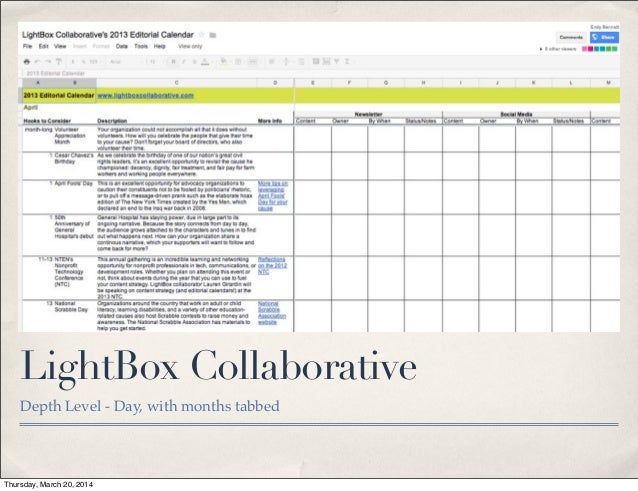638x491 pixels.
Task: Click the print icon in the toolbar
Action: (x=27, y=61)
